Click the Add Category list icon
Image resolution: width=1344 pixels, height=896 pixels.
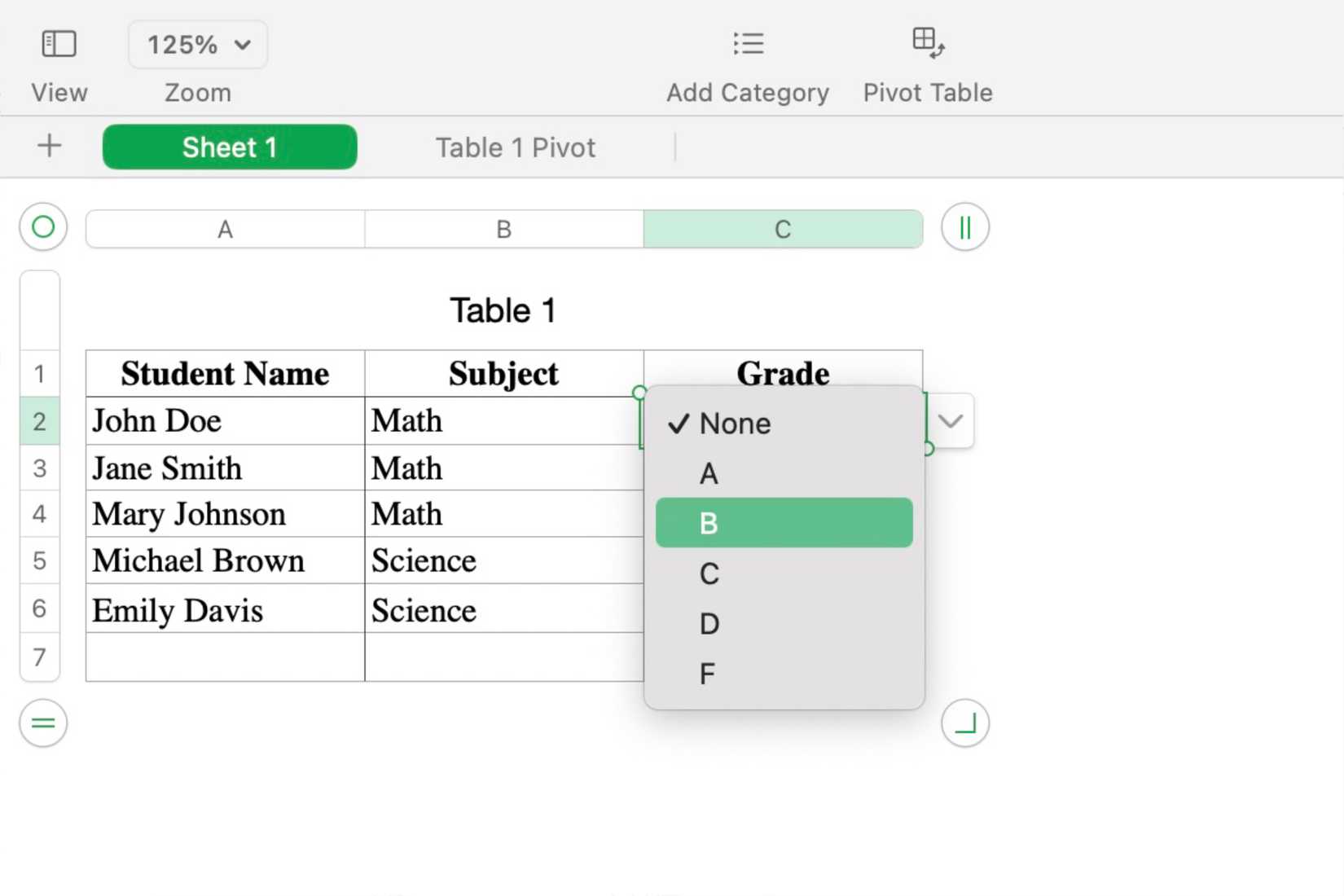point(748,44)
